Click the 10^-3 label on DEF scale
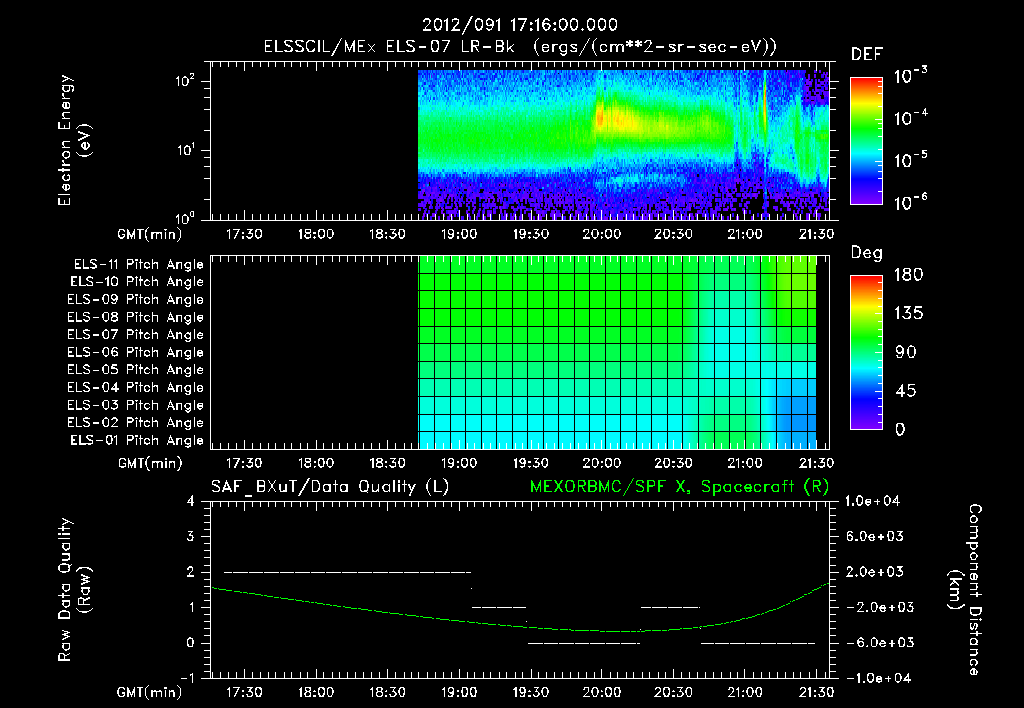Viewport: 1024px width, 708px height. click(x=910, y=76)
